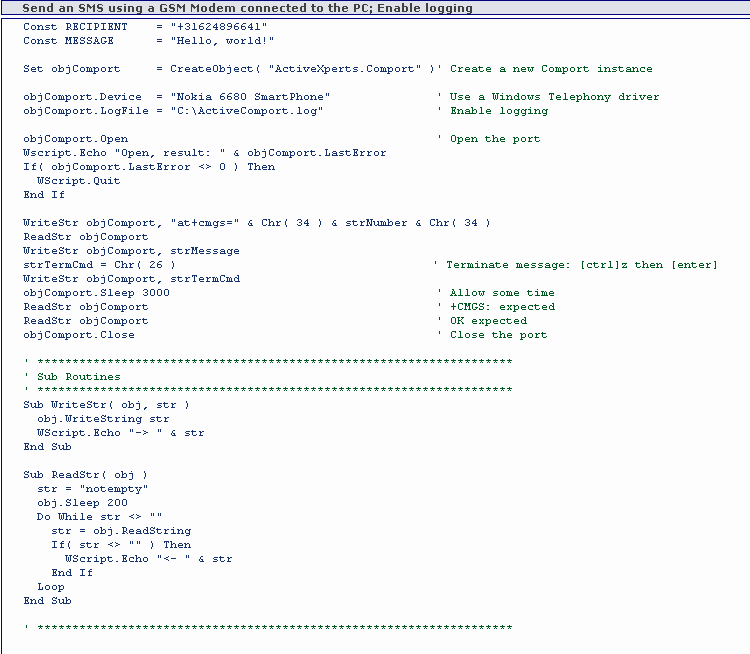Click WriteStr objComport, strMessage line
750x654 pixels.
[131, 251]
